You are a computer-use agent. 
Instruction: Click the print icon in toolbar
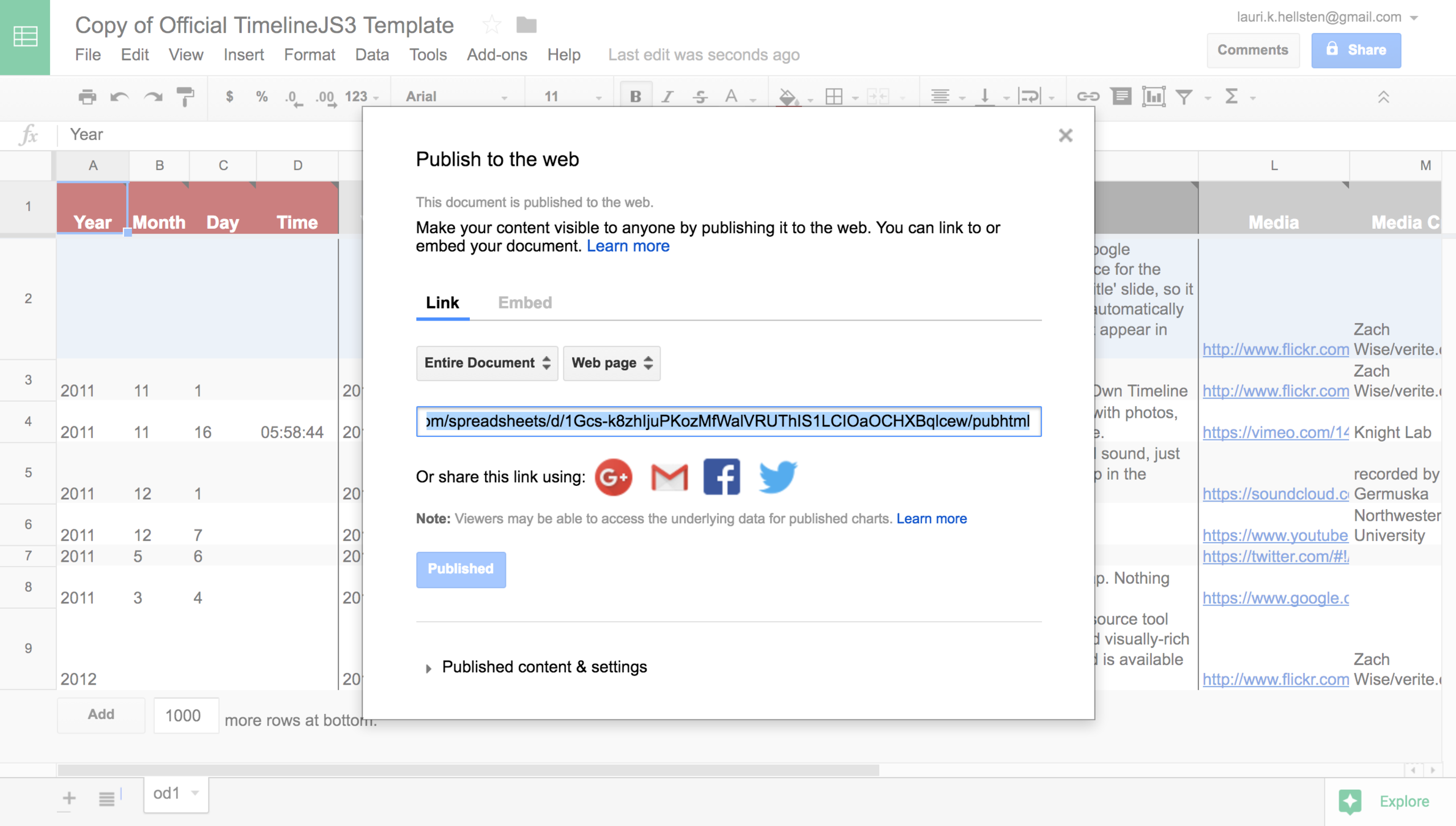87,97
